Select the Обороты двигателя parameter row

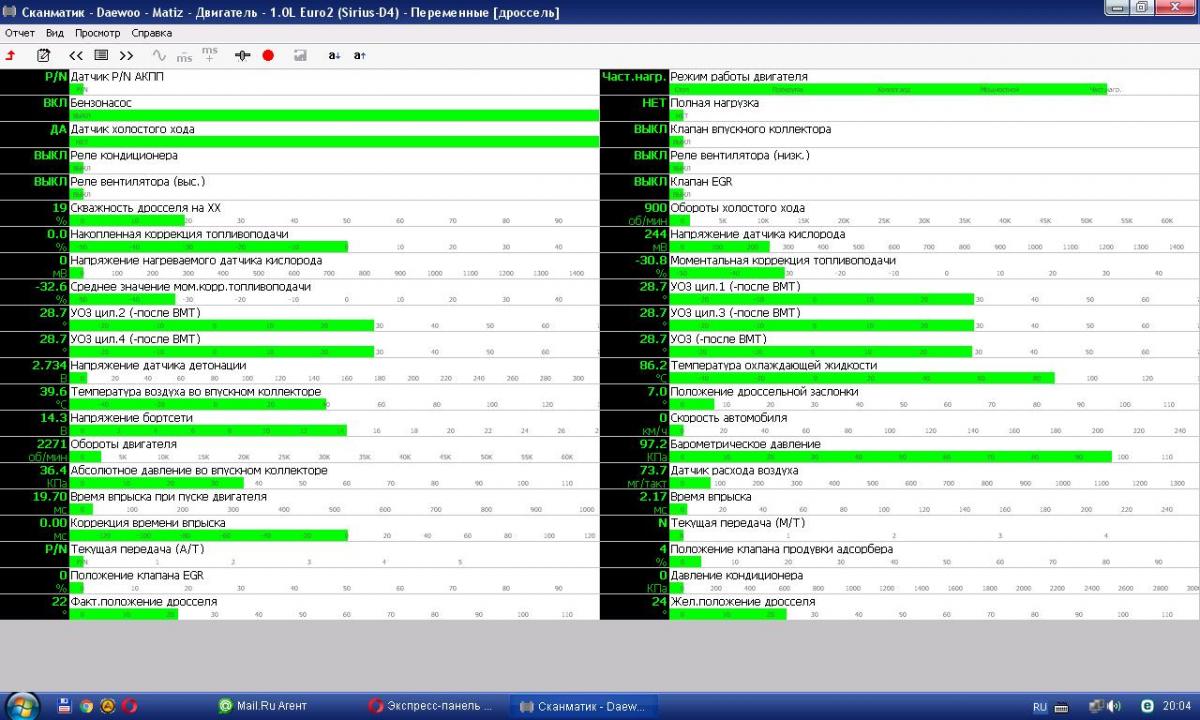click(x=299, y=450)
